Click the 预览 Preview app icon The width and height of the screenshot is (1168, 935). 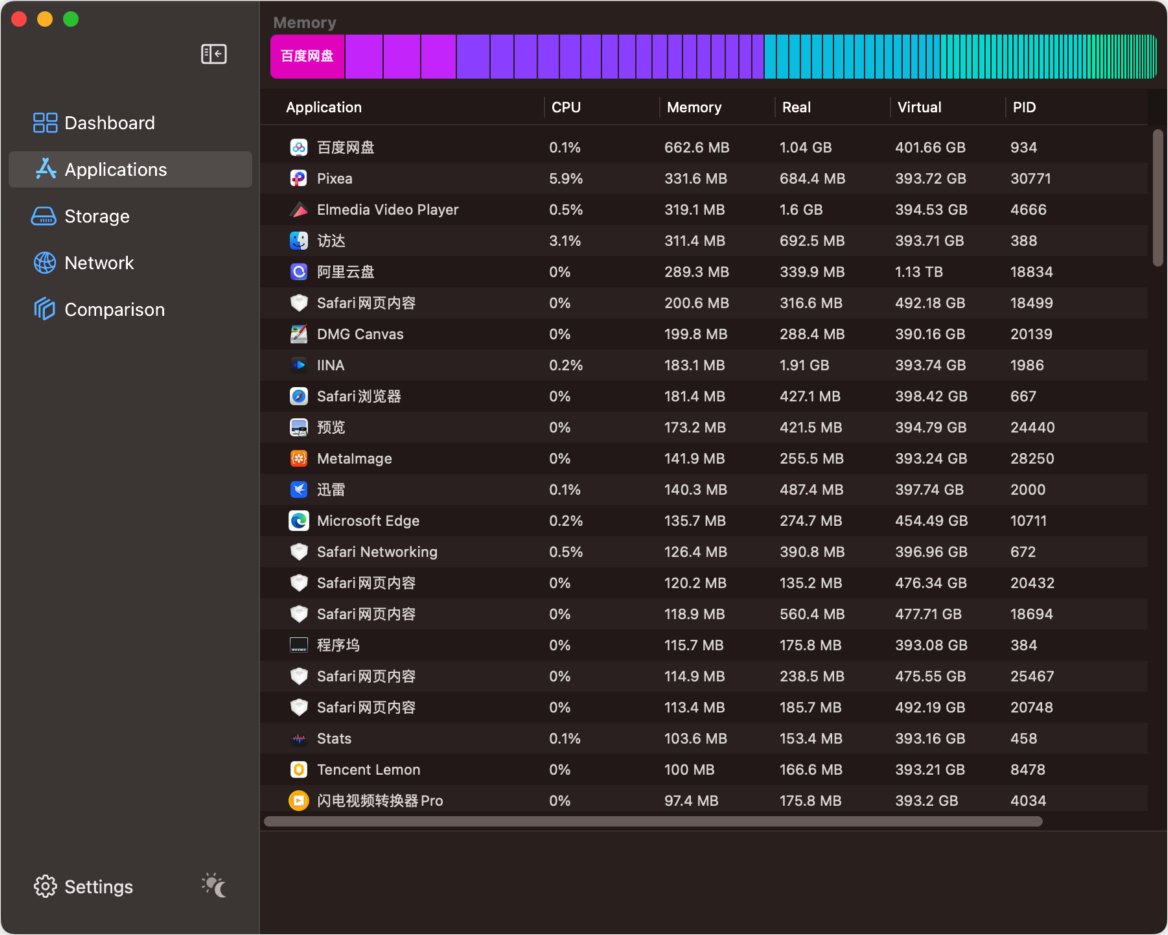[299, 428]
